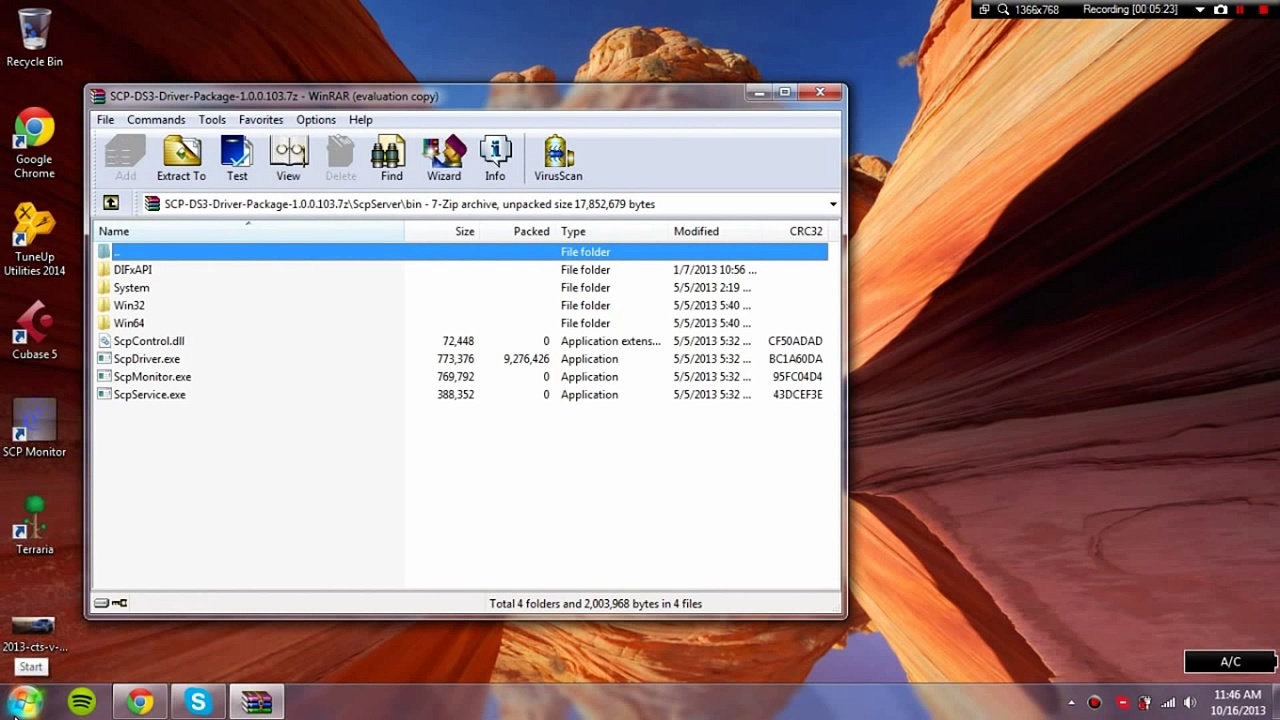Open the Tools menu
1280x720 pixels.
[212, 120]
